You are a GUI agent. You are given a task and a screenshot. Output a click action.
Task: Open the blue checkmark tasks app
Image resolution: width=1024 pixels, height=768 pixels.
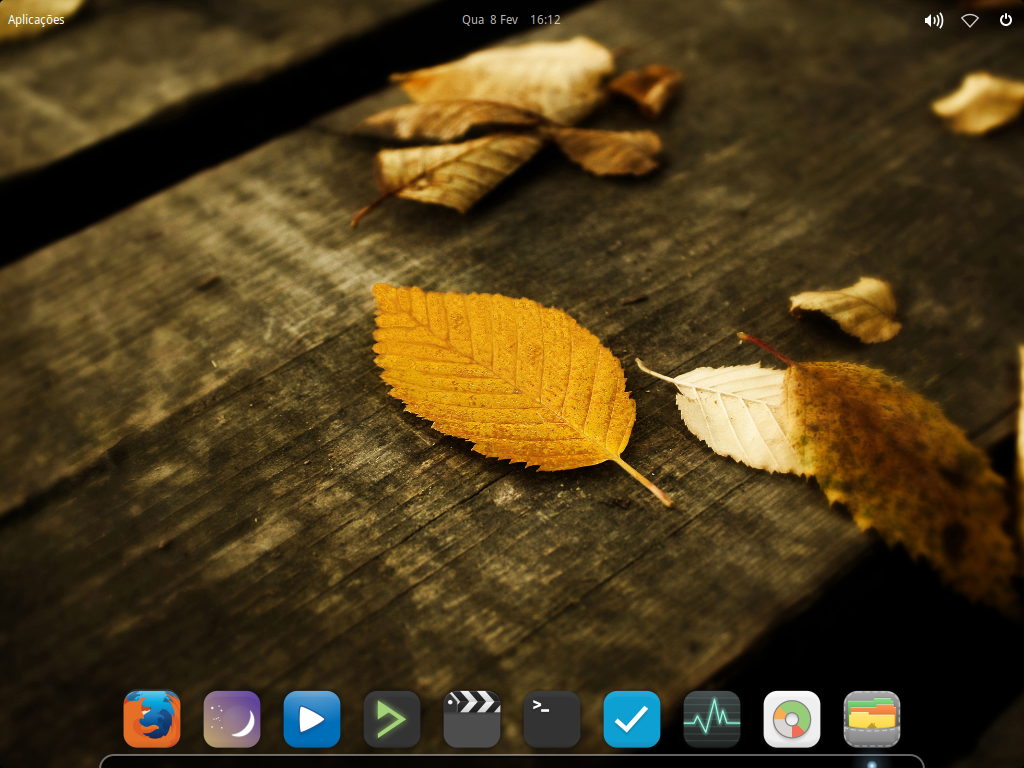pos(632,719)
